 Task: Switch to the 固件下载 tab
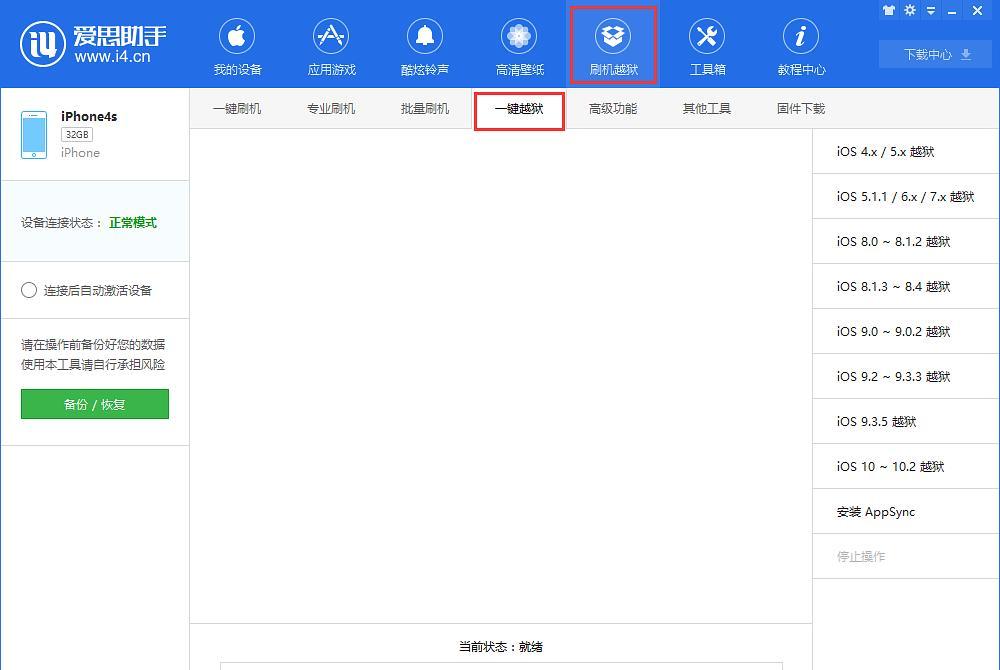[801, 109]
